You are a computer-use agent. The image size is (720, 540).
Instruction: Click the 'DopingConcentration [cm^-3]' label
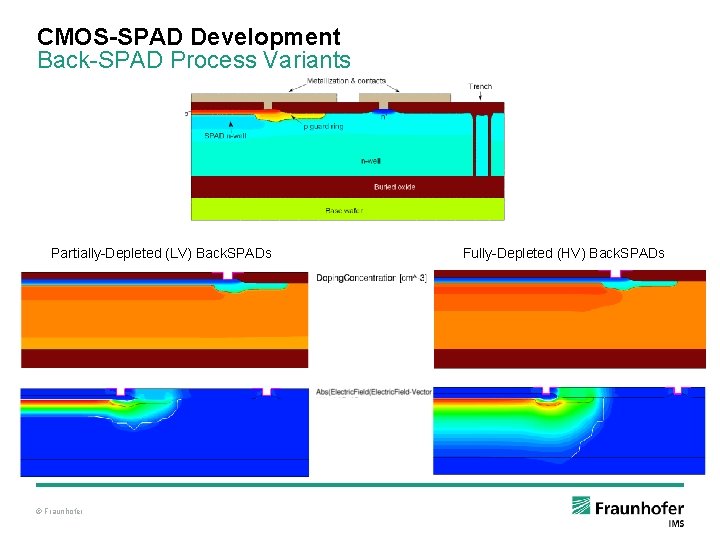click(371, 278)
